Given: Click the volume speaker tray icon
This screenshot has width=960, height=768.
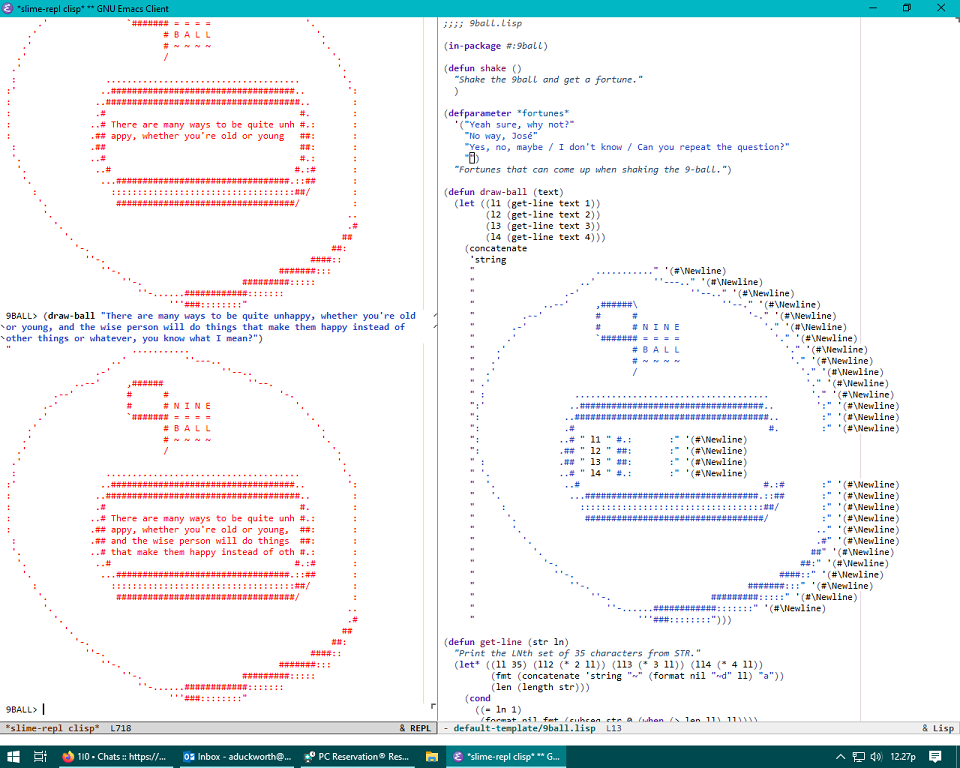Looking at the screenshot, I should (876, 757).
